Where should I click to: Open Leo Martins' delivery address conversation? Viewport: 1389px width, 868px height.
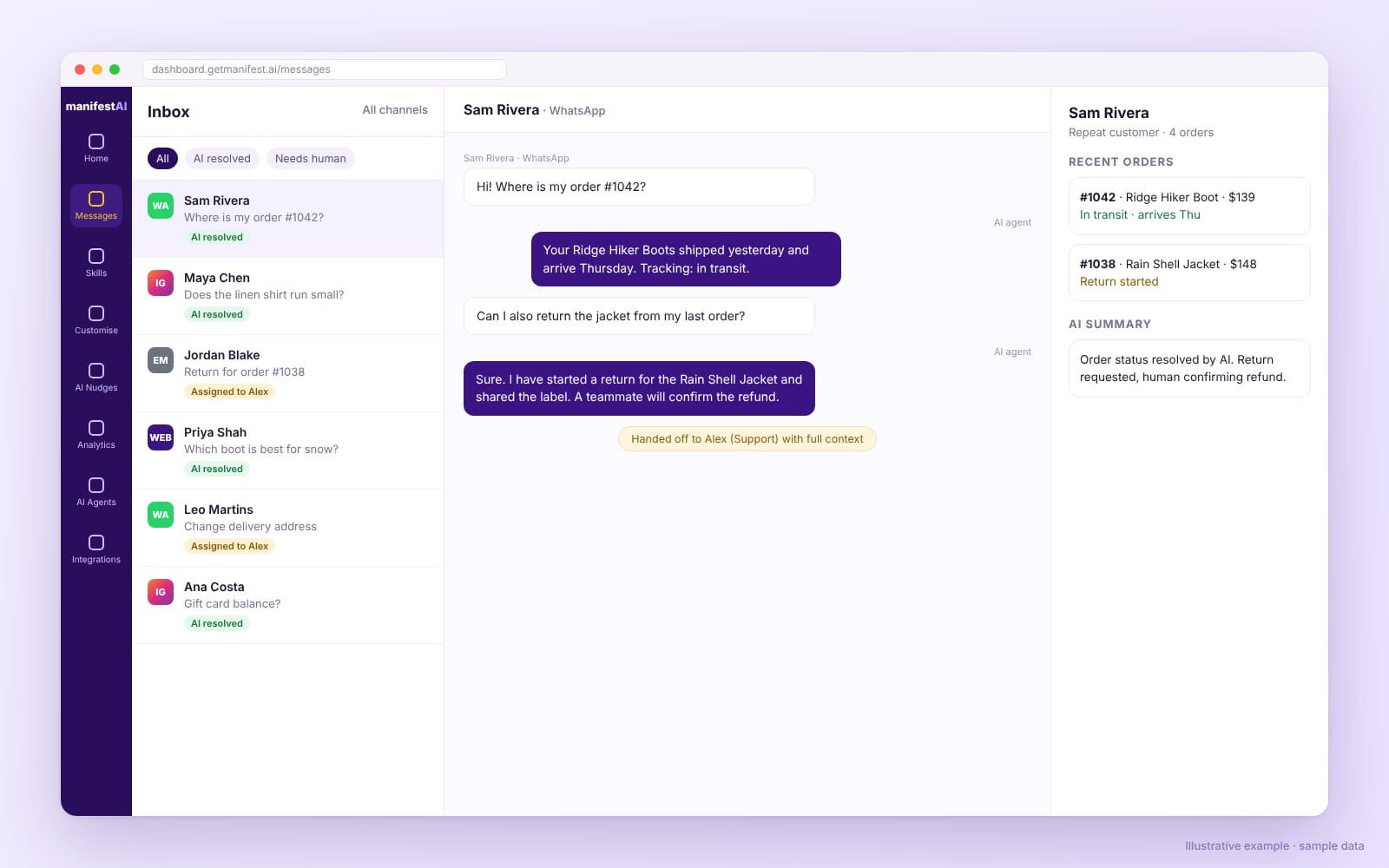pyautogui.click(x=287, y=528)
